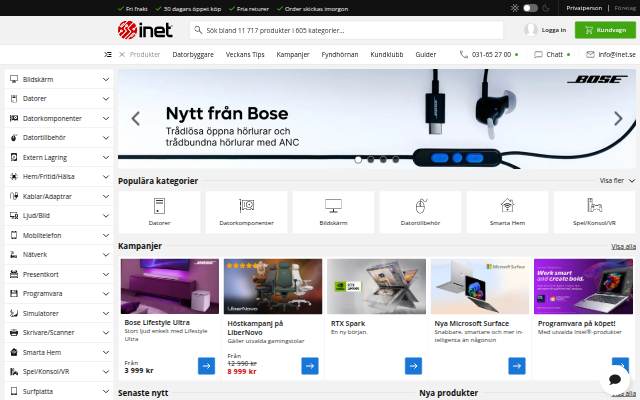Close the Produkter menu with X icon
Screen dimensions: 640x400
coord(122,54)
